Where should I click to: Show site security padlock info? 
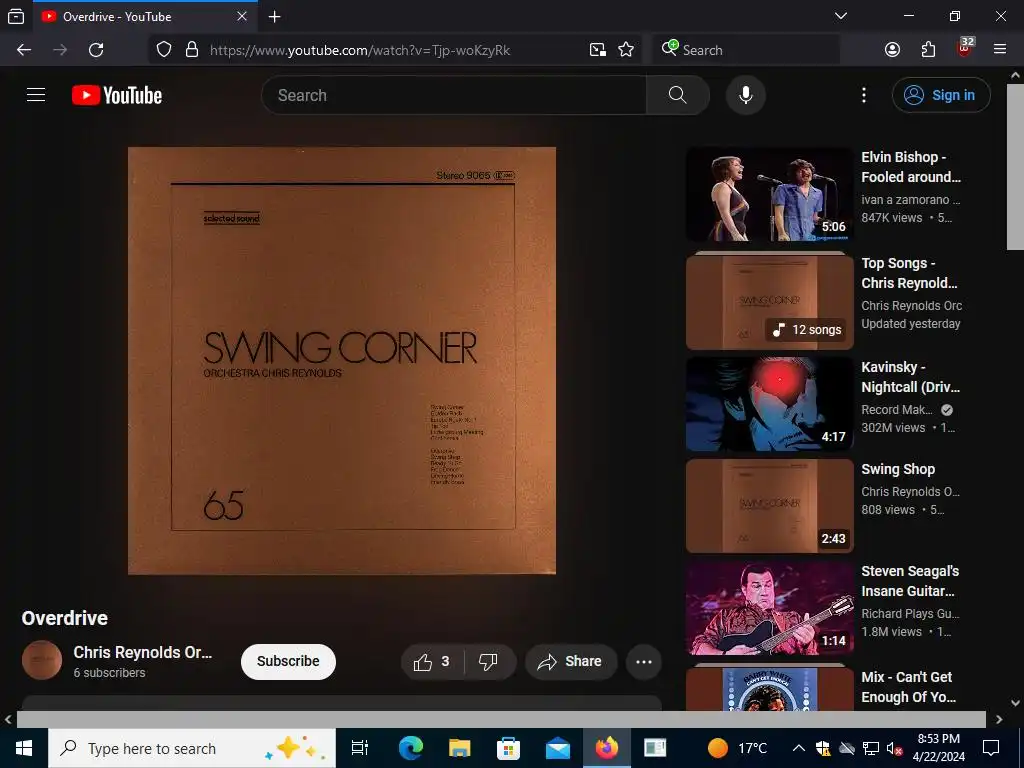click(192, 50)
